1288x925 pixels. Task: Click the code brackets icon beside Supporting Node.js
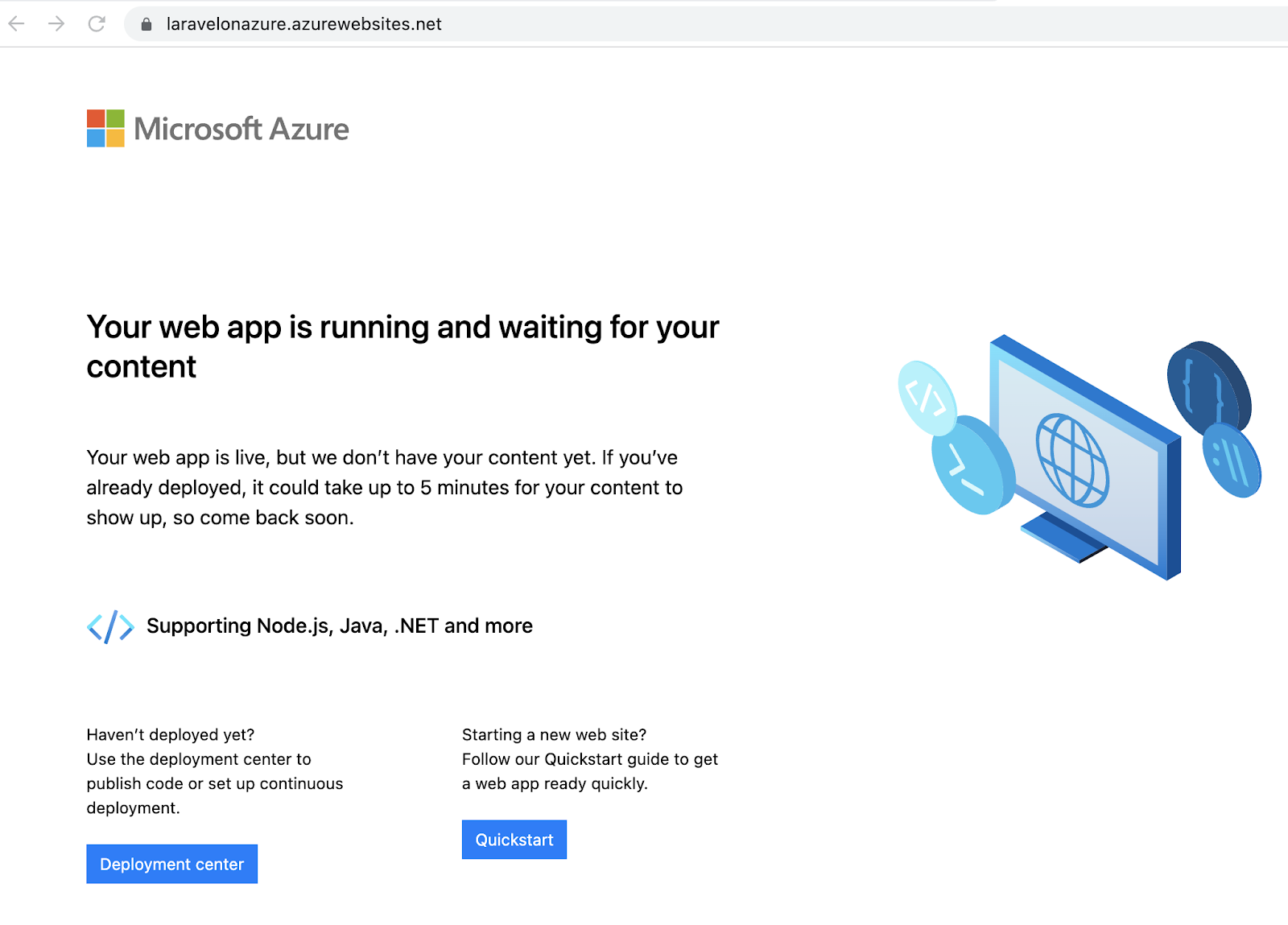pos(110,626)
